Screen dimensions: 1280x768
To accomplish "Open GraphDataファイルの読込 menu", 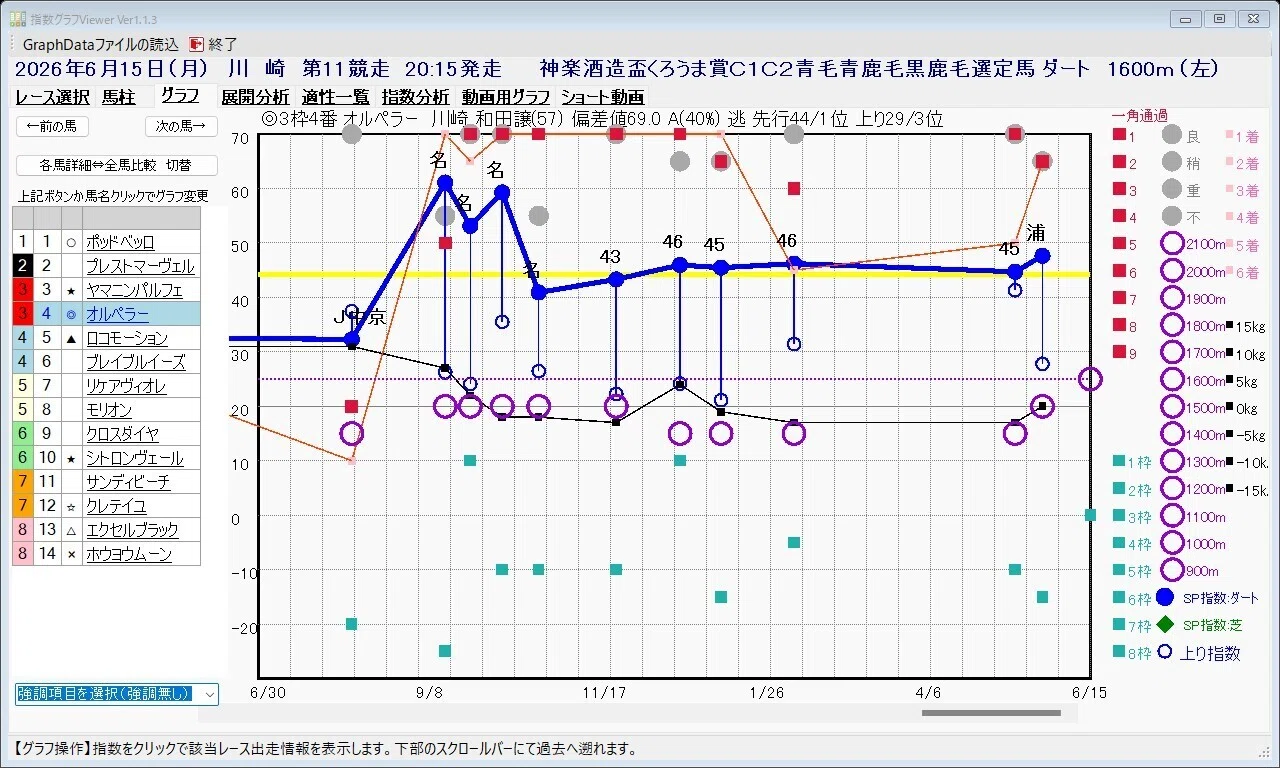I will click(x=100, y=44).
